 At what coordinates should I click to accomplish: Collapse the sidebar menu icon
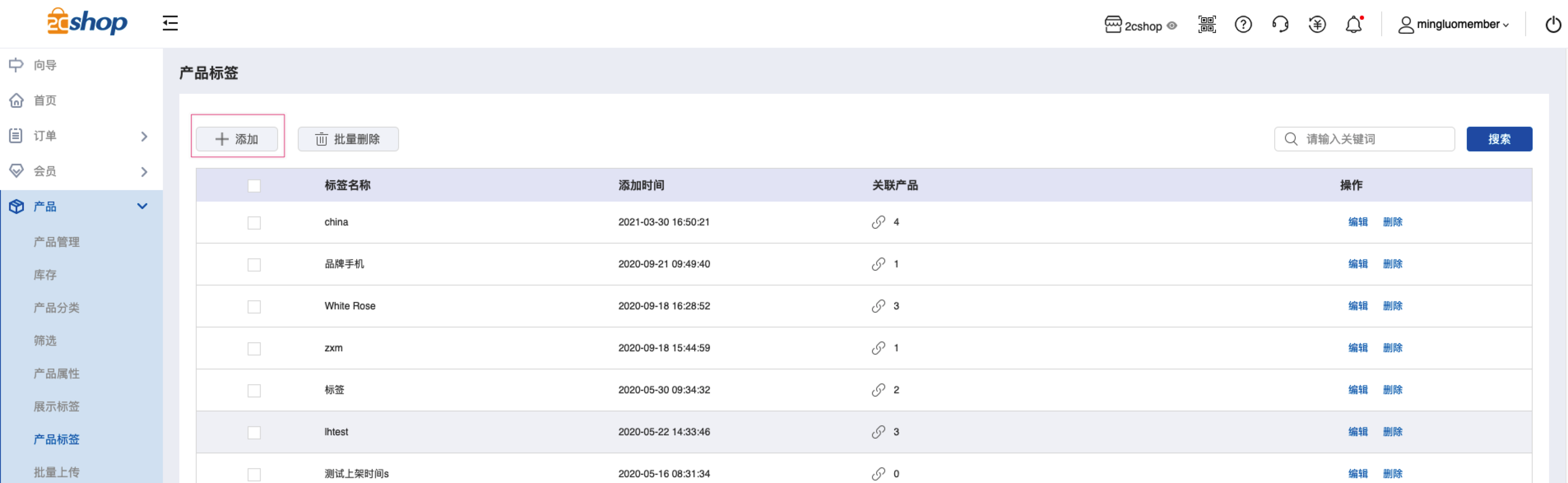point(170,23)
